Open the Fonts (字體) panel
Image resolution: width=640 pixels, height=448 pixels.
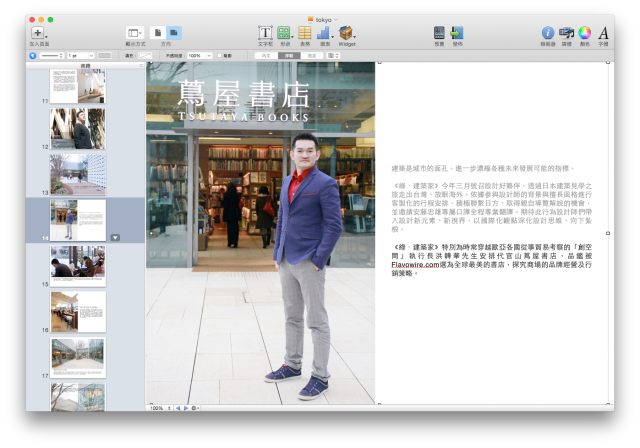[x=603, y=33]
